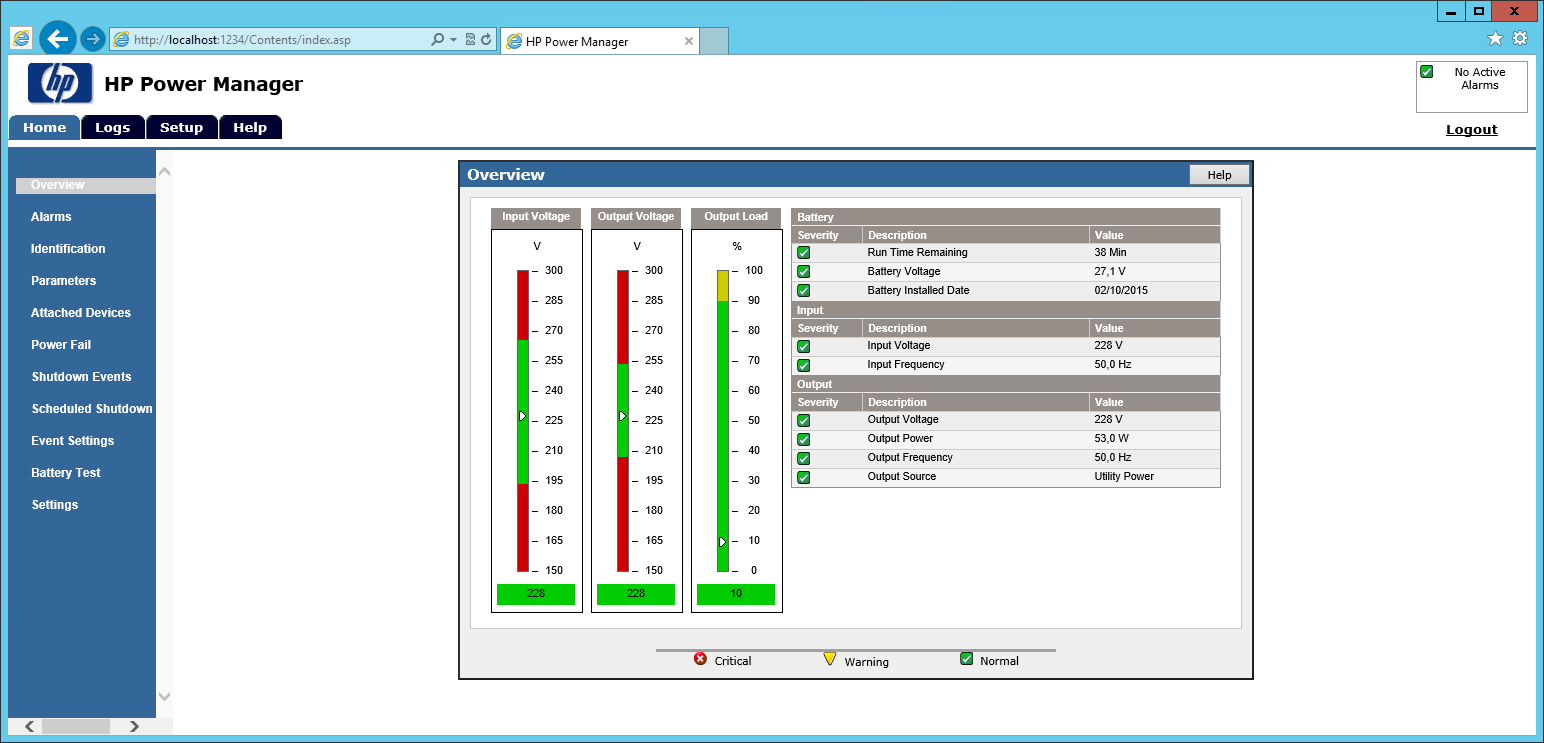Screen dimensions: 1544x743
Task: Open the Logs tab
Action: 112,127
